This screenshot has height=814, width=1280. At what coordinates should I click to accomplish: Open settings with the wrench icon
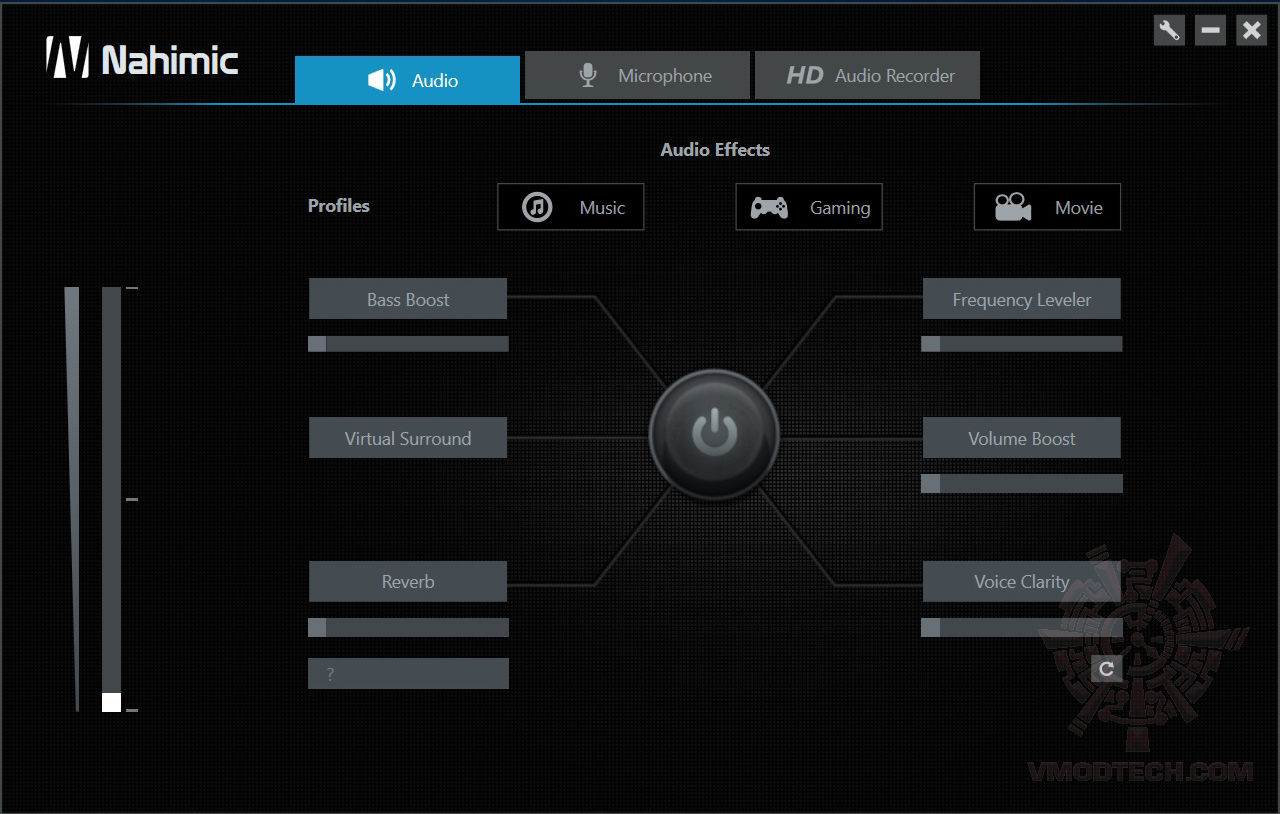point(1169,30)
